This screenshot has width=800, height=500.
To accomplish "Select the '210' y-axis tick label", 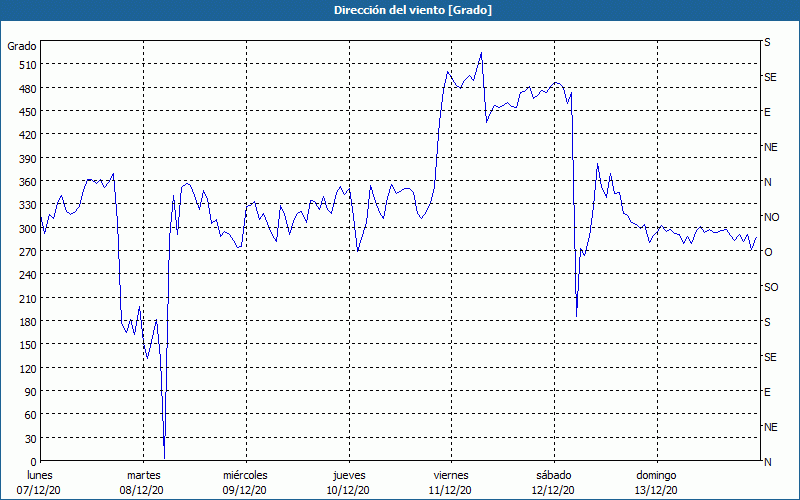I will [28, 298].
